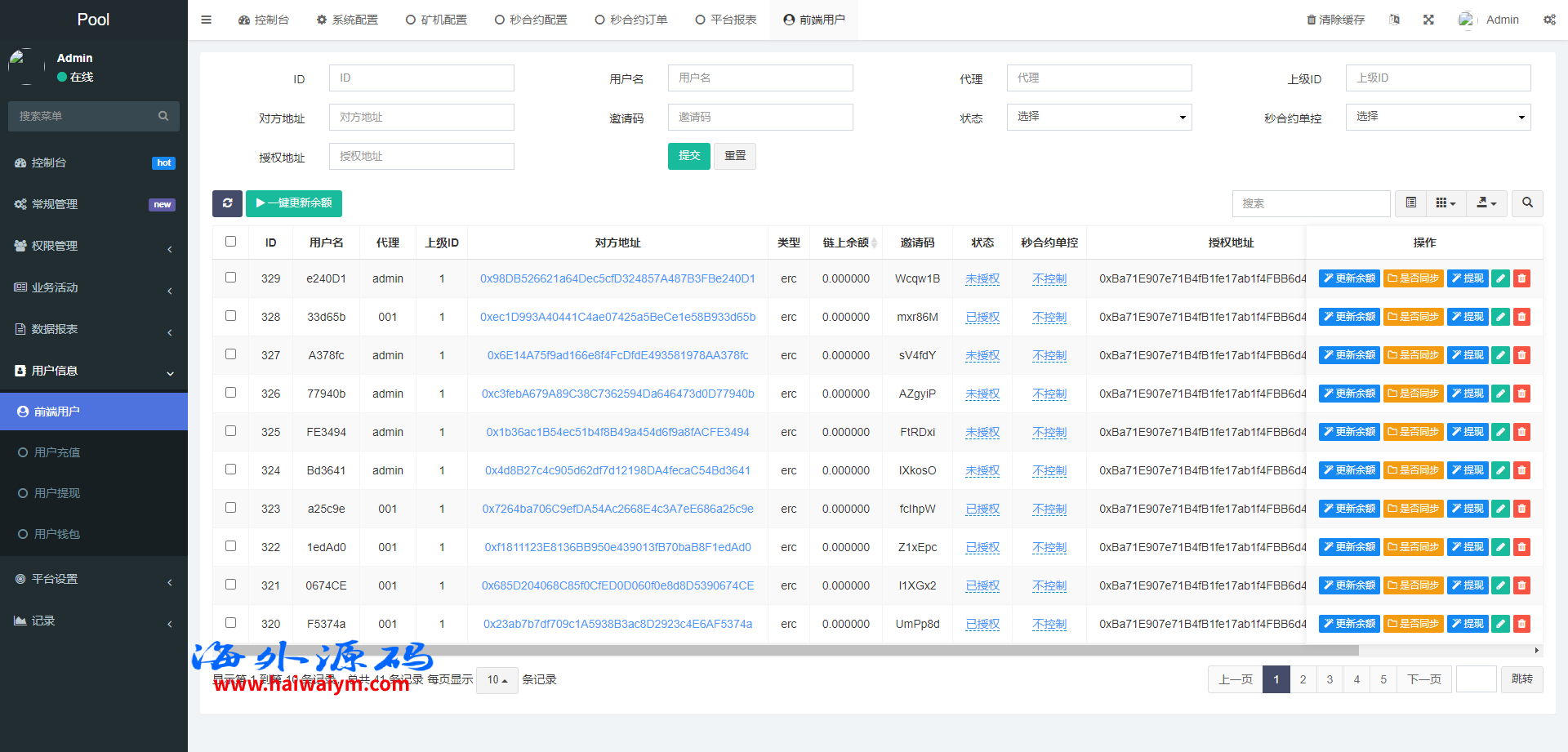Screen dimensions: 1568x752
Task: Delete user 329 with red trash icon
Action: pyautogui.click(x=1521, y=278)
